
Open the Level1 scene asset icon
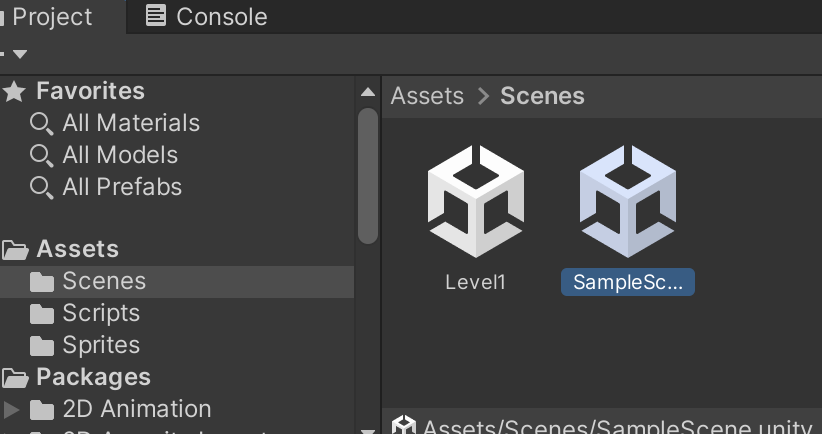pos(476,202)
